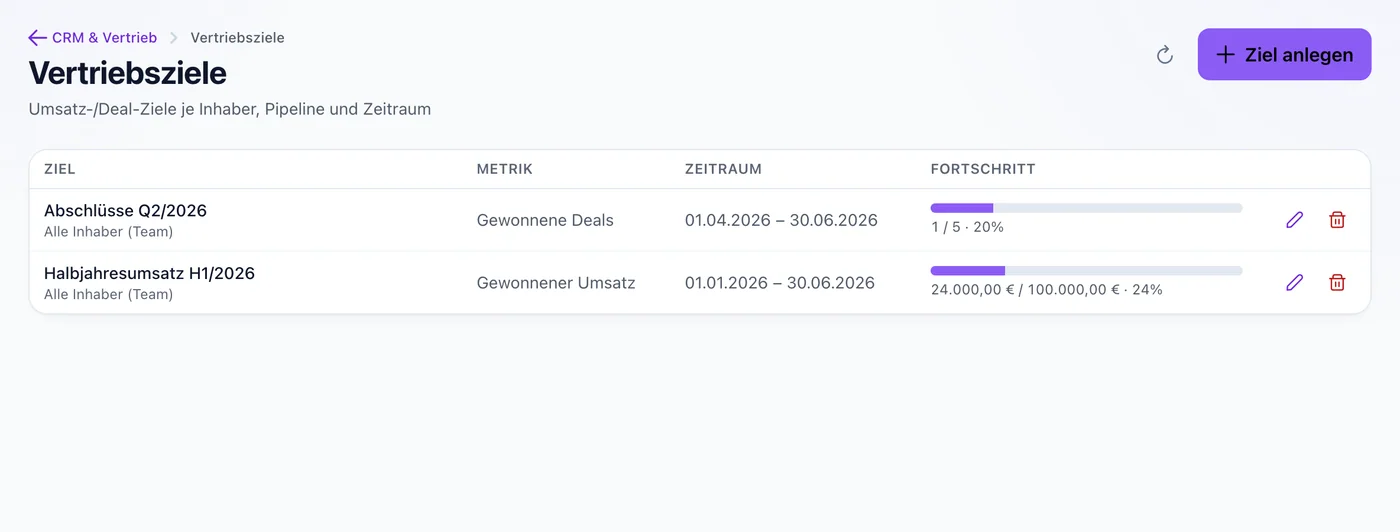Image resolution: width=1400 pixels, height=532 pixels.
Task: Click the Ziel anlegen button
Action: [x=1284, y=55]
